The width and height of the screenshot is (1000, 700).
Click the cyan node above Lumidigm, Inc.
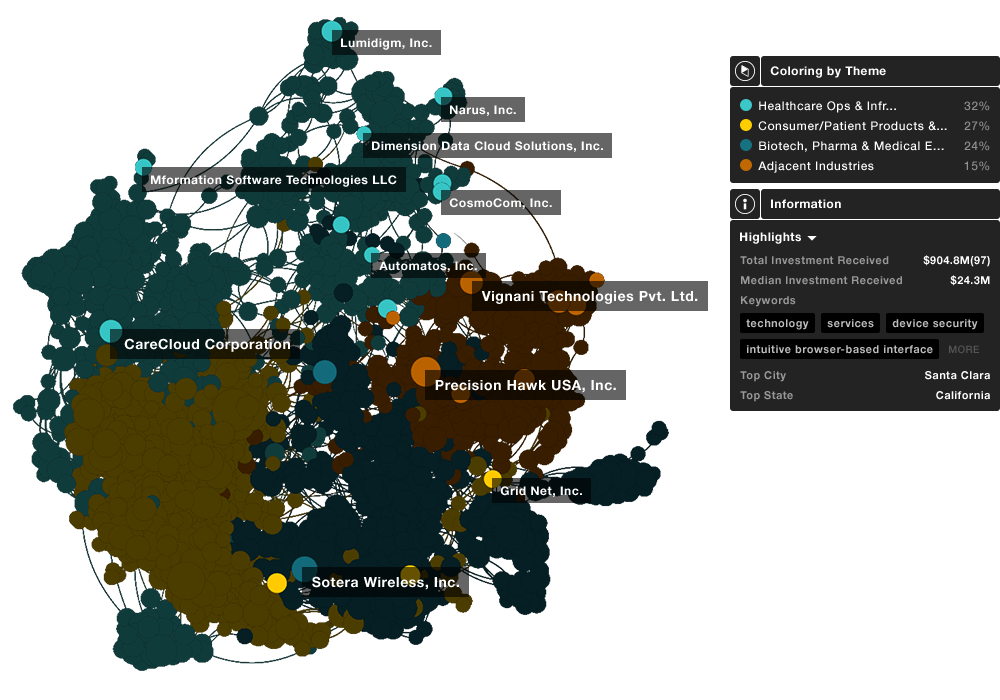click(332, 31)
